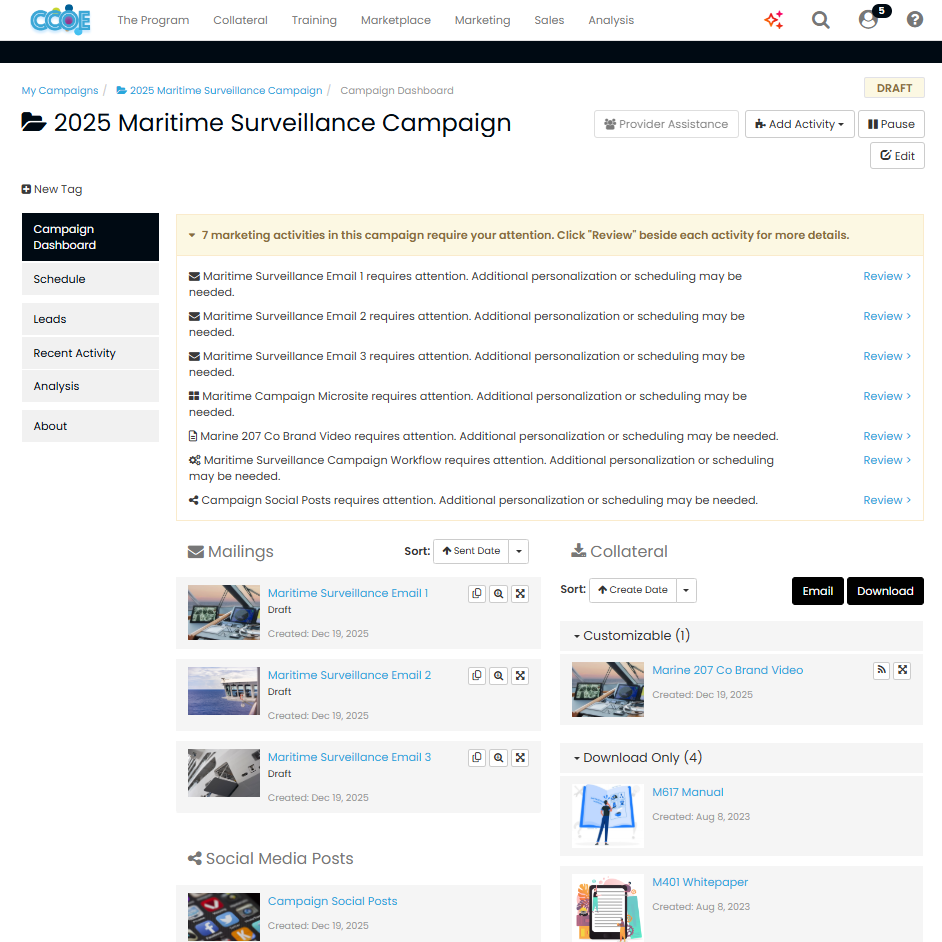Review Maritime Surveillance Email 2 alert
The height and width of the screenshot is (942, 942).
click(x=887, y=316)
